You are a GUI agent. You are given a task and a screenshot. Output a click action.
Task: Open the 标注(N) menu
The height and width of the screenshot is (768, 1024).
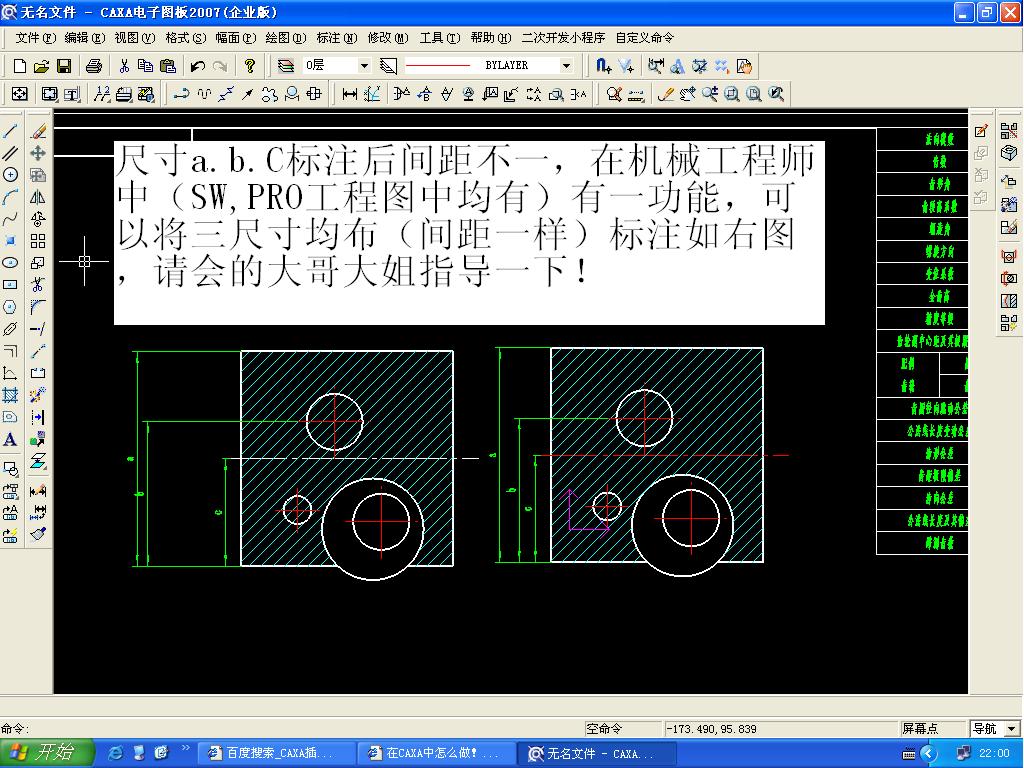pyautogui.click(x=336, y=38)
